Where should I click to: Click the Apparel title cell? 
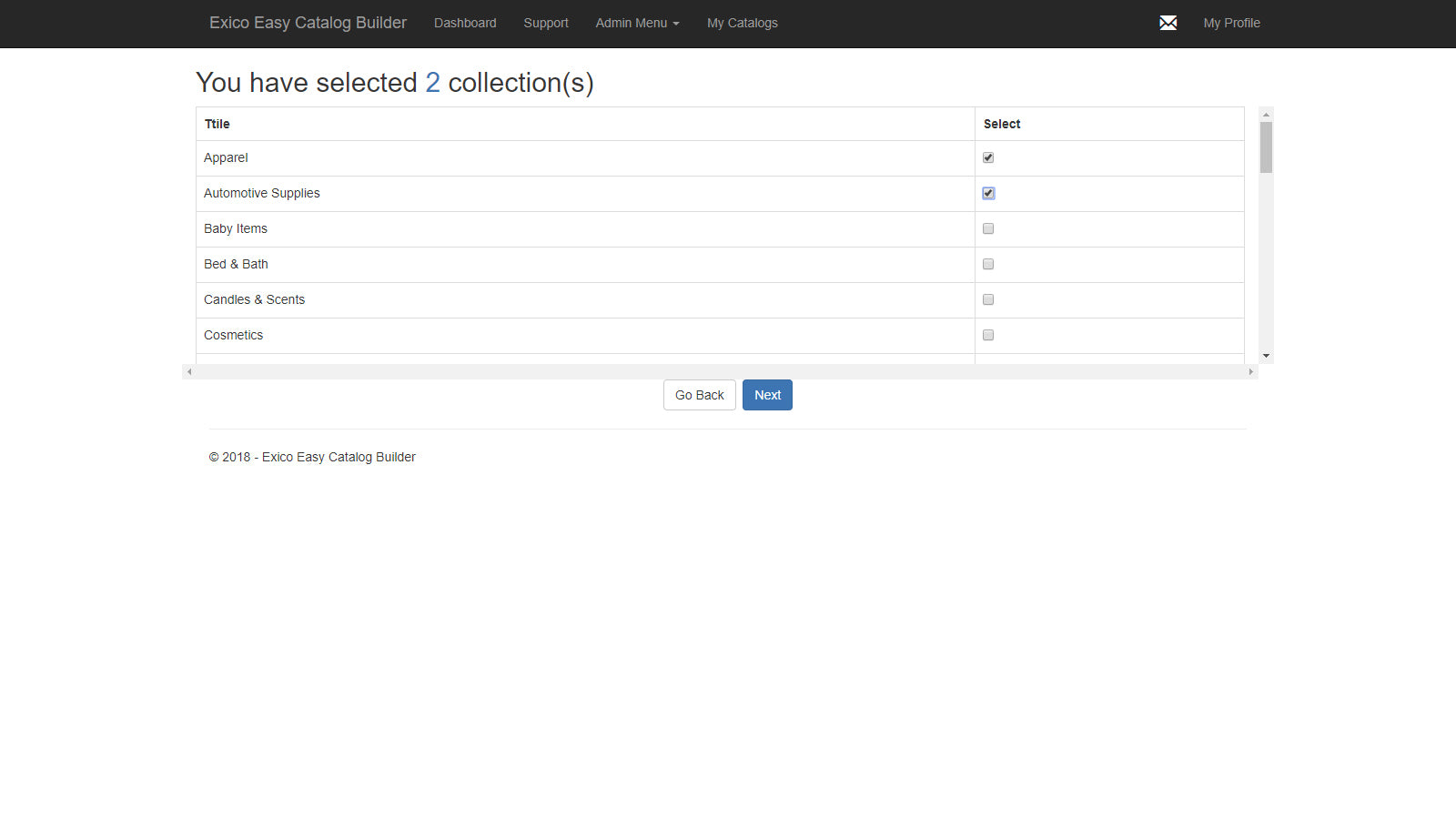pyautogui.click(x=585, y=157)
